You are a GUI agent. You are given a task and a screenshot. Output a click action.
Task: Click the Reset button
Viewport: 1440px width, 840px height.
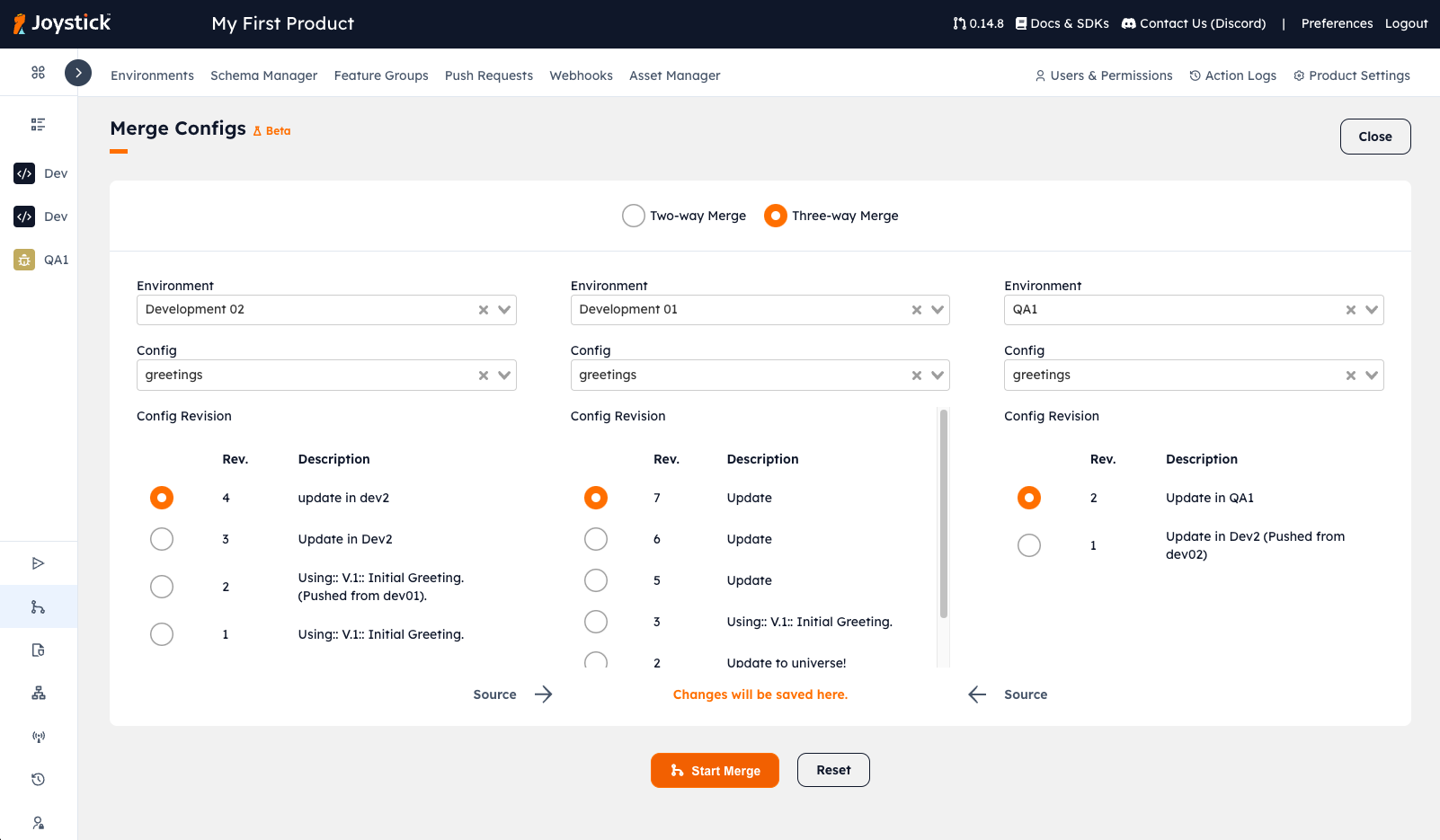pos(833,770)
